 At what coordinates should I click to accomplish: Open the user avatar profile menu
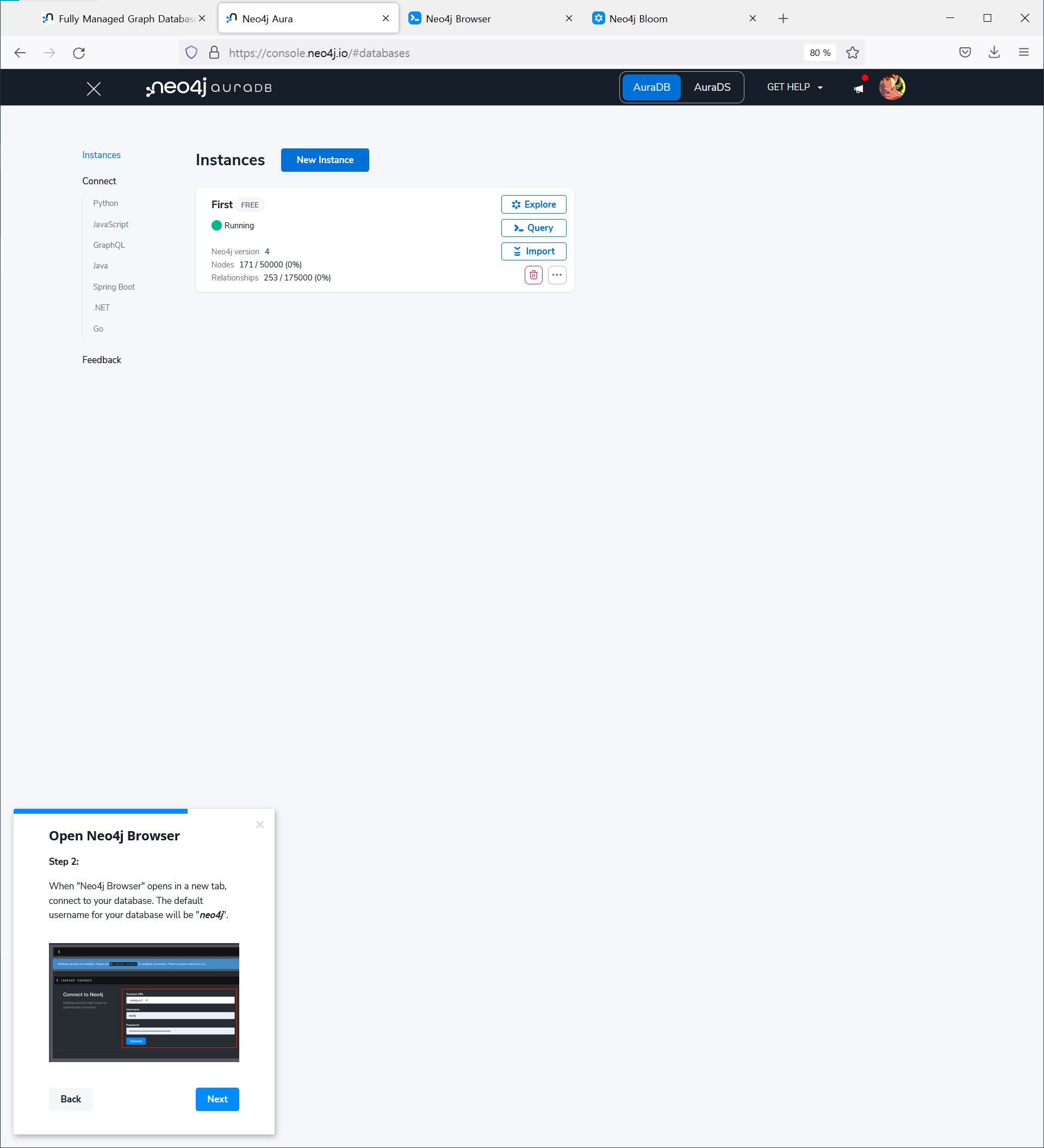pyautogui.click(x=891, y=87)
